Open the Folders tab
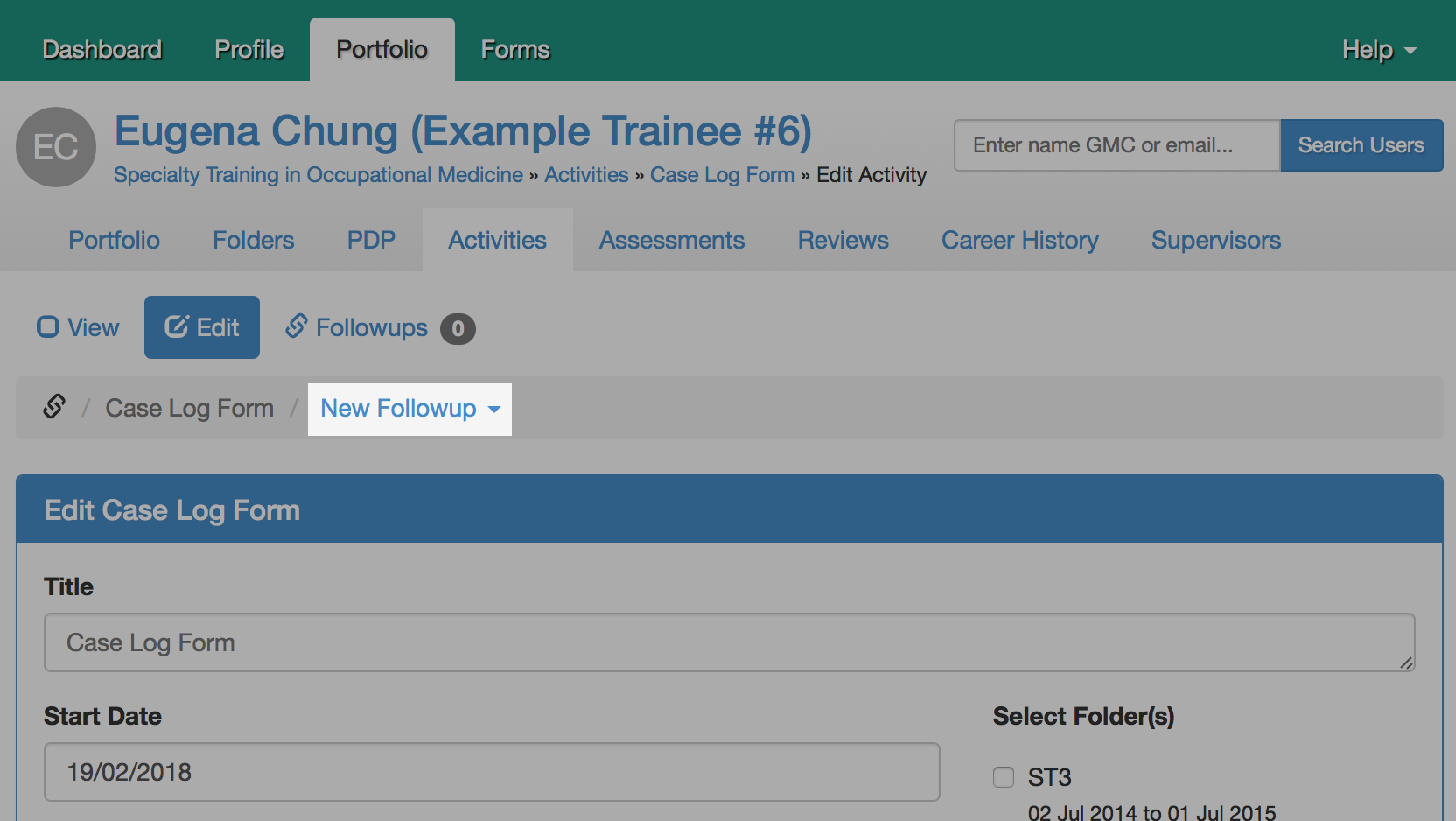Image resolution: width=1456 pixels, height=821 pixels. tap(254, 240)
